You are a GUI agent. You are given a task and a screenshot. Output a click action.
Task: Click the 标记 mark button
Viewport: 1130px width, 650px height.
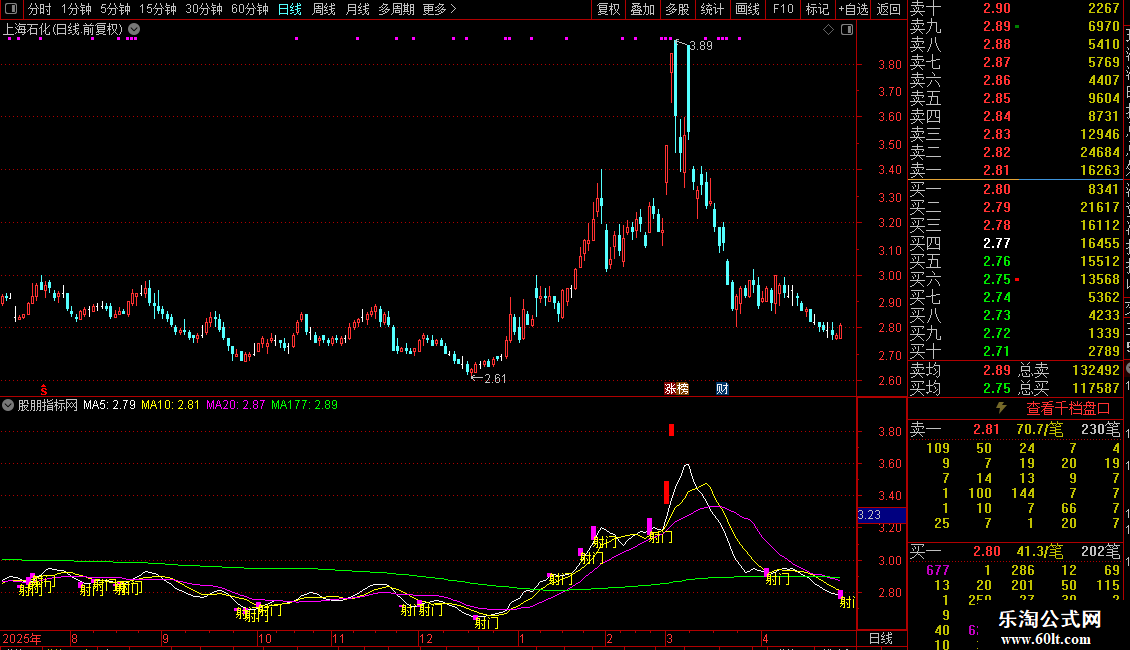817,9
